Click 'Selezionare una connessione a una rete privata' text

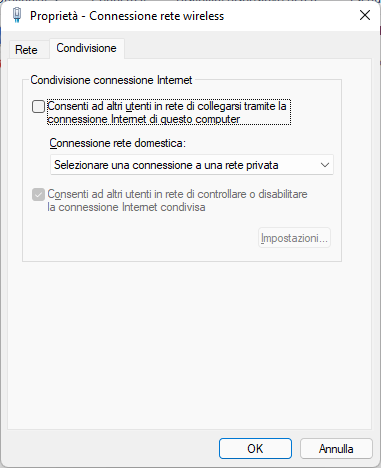166,165
